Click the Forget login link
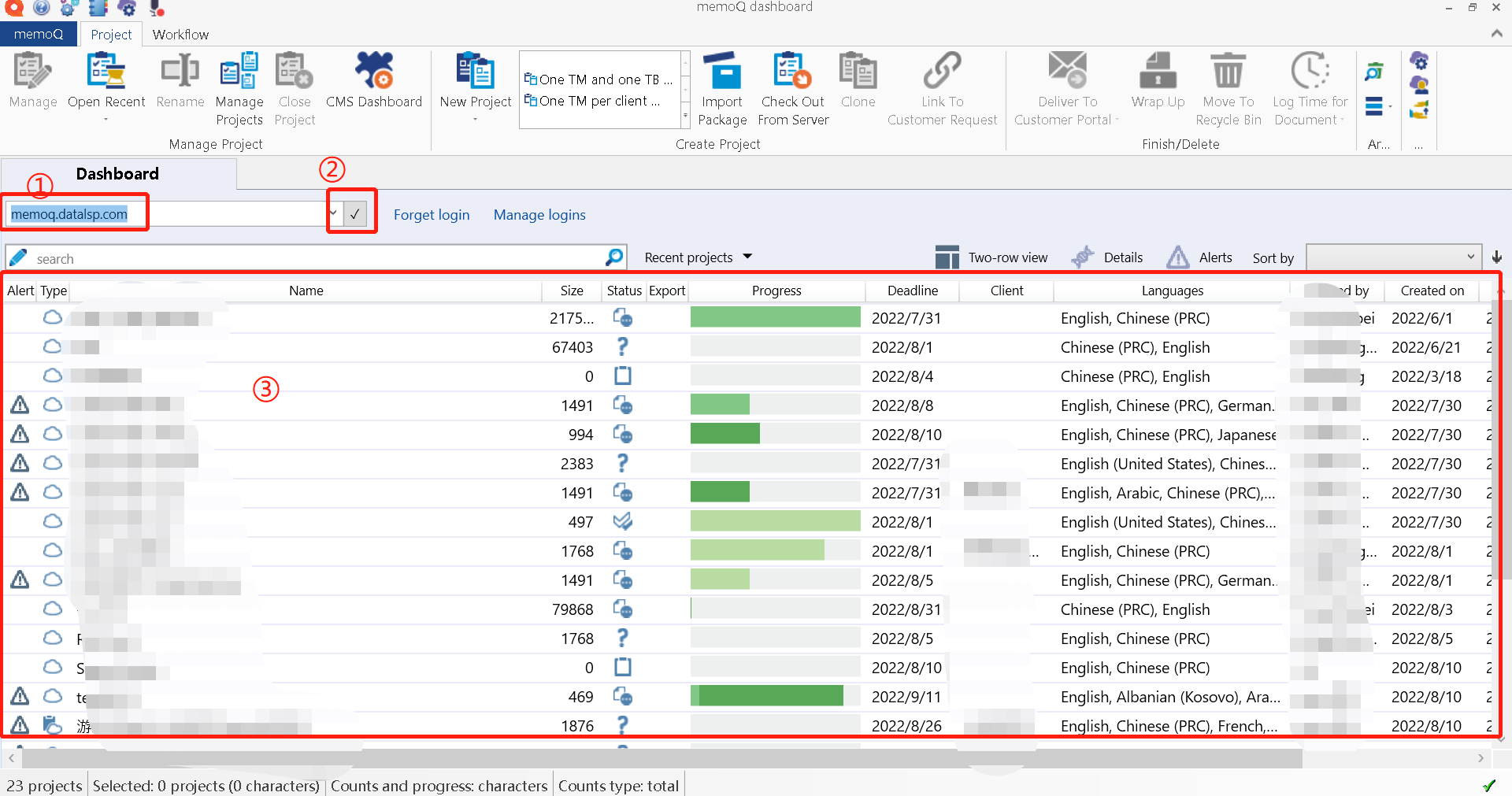This screenshot has width=1512, height=796. coord(432,215)
